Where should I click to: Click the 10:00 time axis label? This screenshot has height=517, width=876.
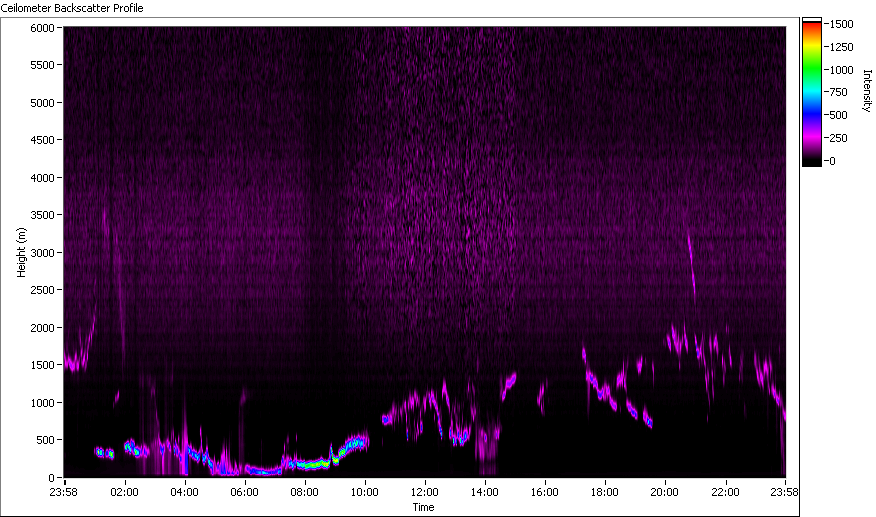365,492
